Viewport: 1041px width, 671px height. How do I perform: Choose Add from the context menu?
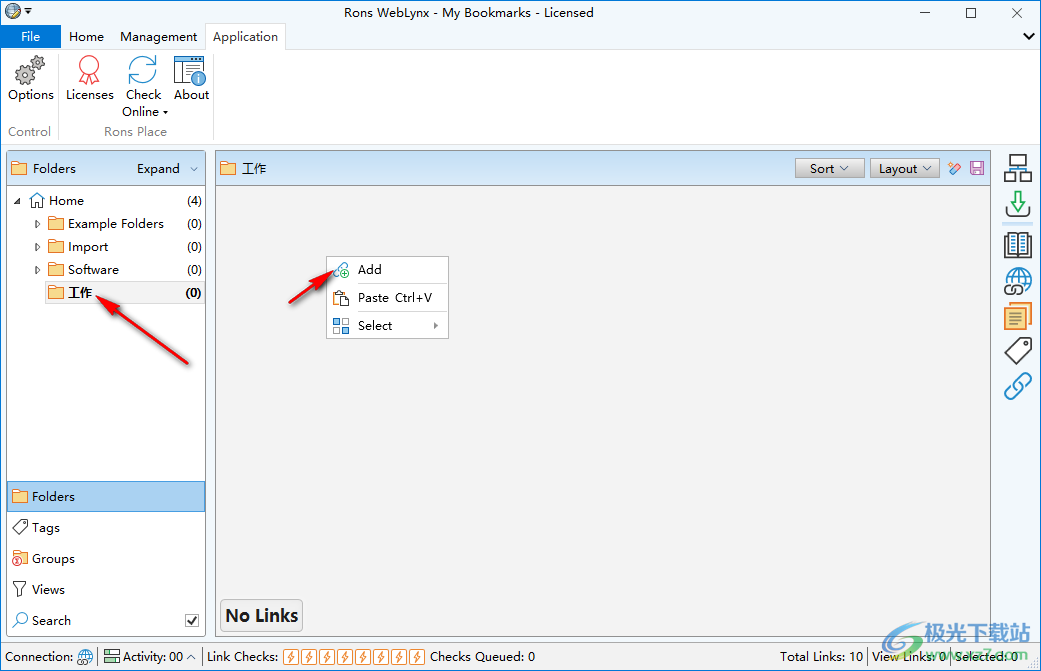pyautogui.click(x=370, y=269)
